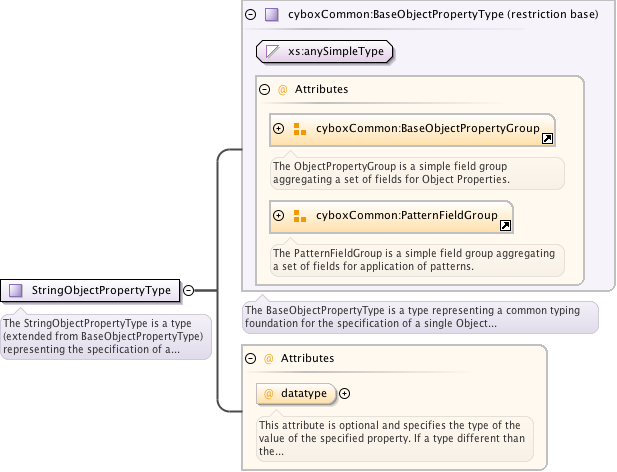Screen dimensions: 617x472
Task: Follow the BaseObjectPropertyGroup reference arrow icon
Action: pos(547,139)
